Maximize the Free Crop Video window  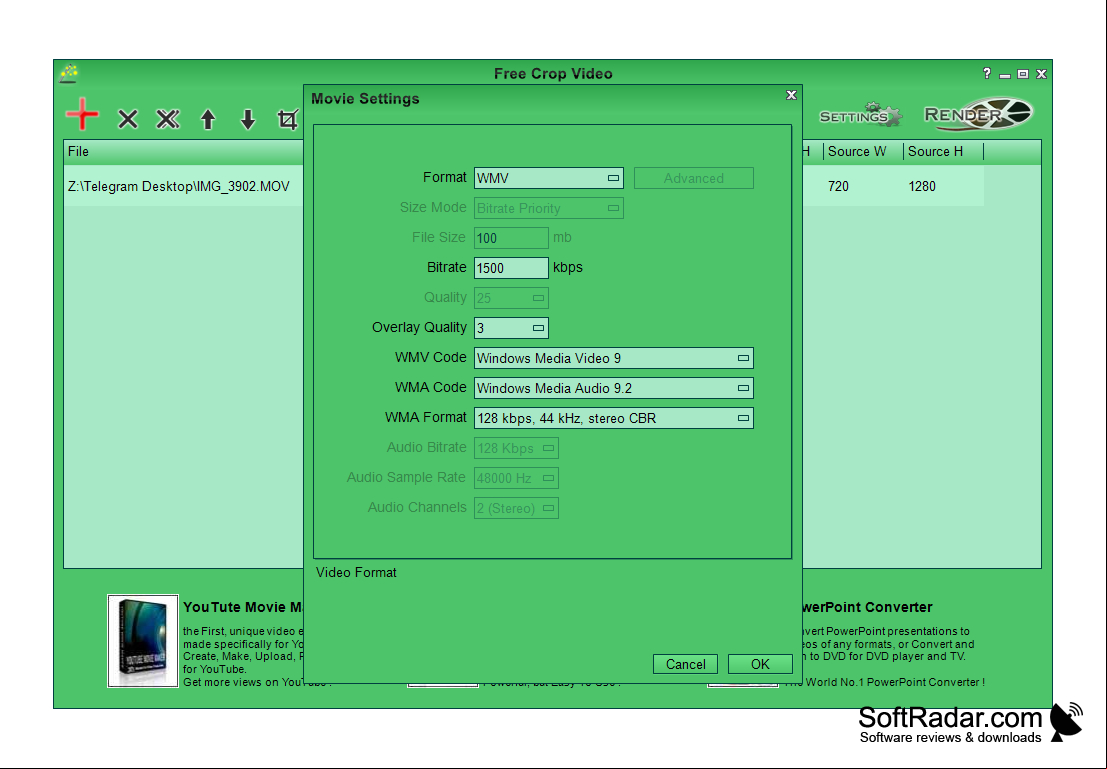click(1022, 73)
